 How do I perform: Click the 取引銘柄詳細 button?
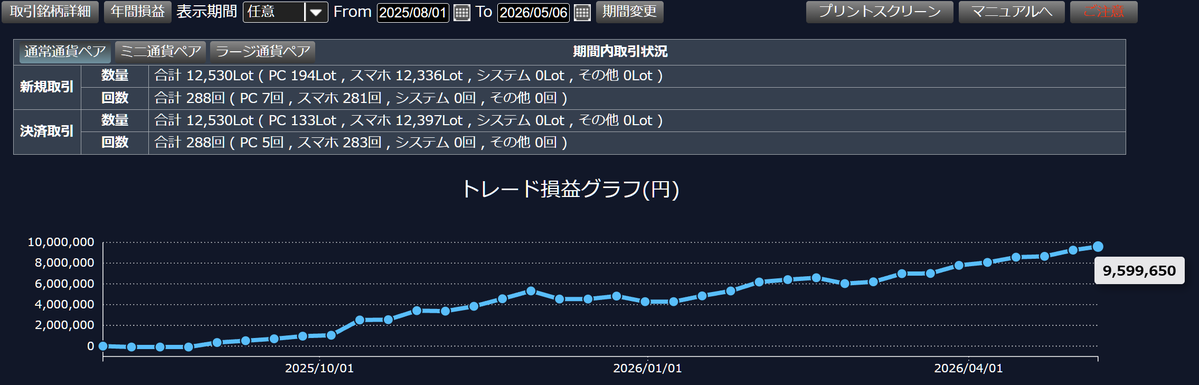(50, 11)
